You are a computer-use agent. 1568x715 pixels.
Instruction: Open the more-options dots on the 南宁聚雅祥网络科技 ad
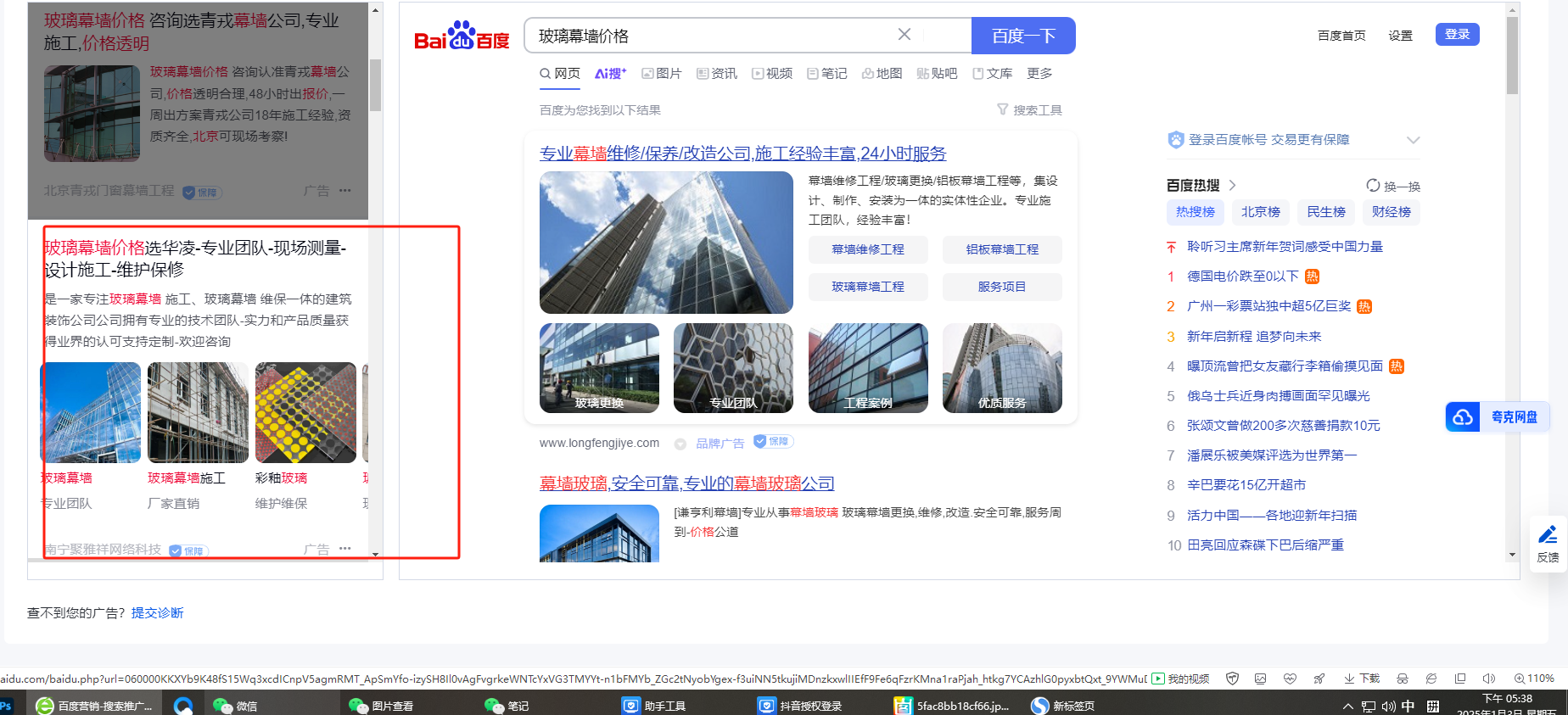pos(344,549)
